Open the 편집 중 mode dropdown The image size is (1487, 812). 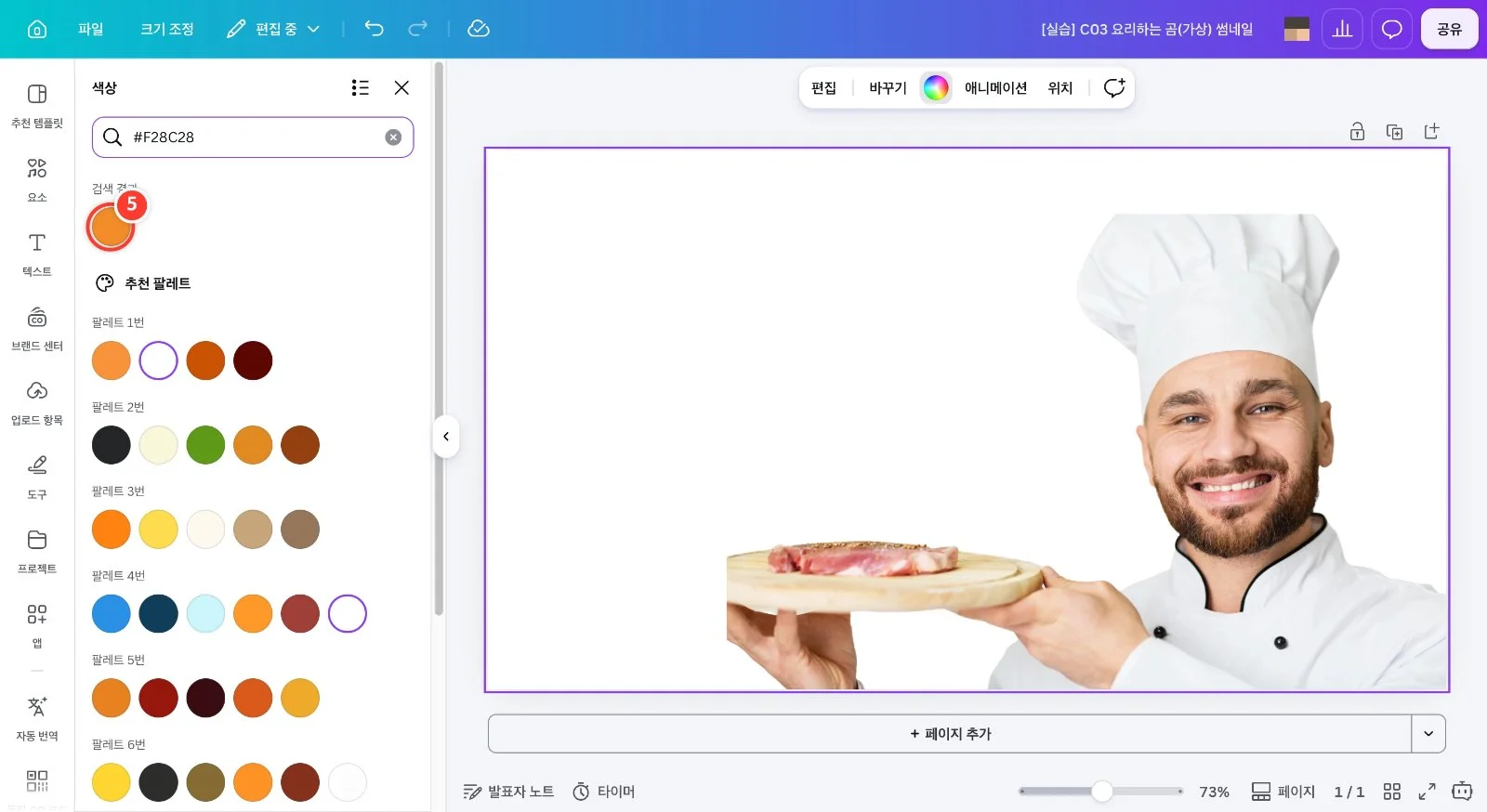tap(273, 29)
